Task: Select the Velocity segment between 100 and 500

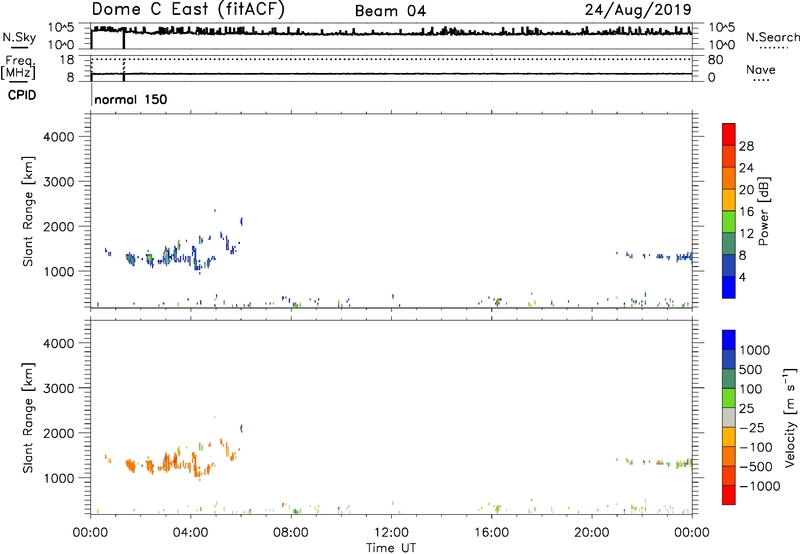Action: click(729, 379)
